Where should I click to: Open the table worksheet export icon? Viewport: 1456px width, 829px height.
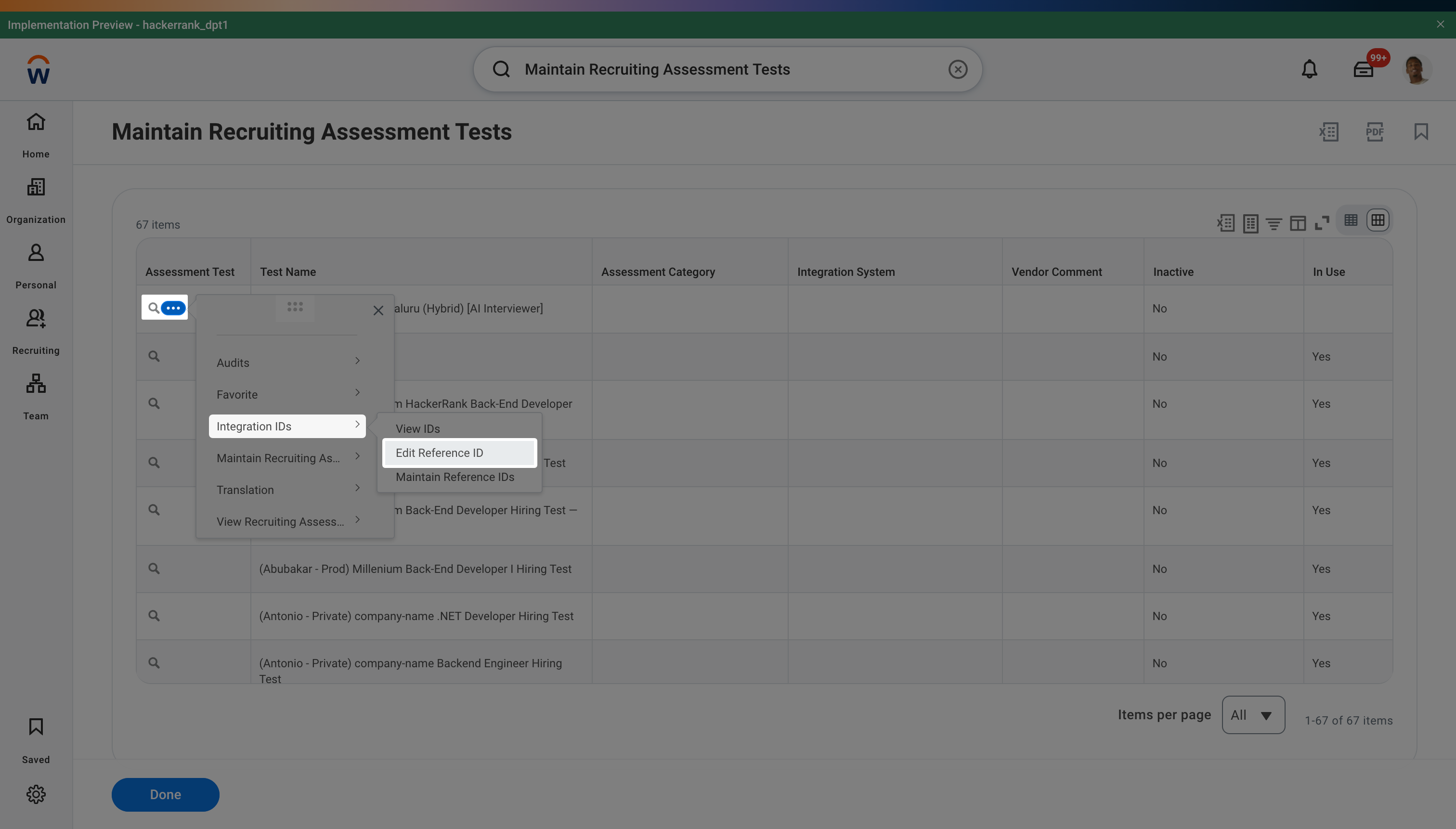coord(1250,223)
